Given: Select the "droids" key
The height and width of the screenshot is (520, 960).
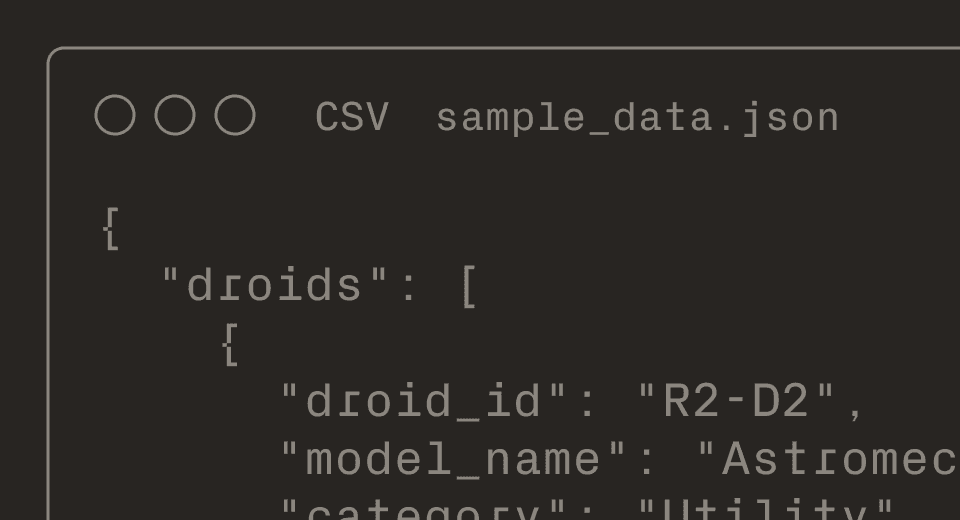Looking at the screenshot, I should [x=276, y=287].
